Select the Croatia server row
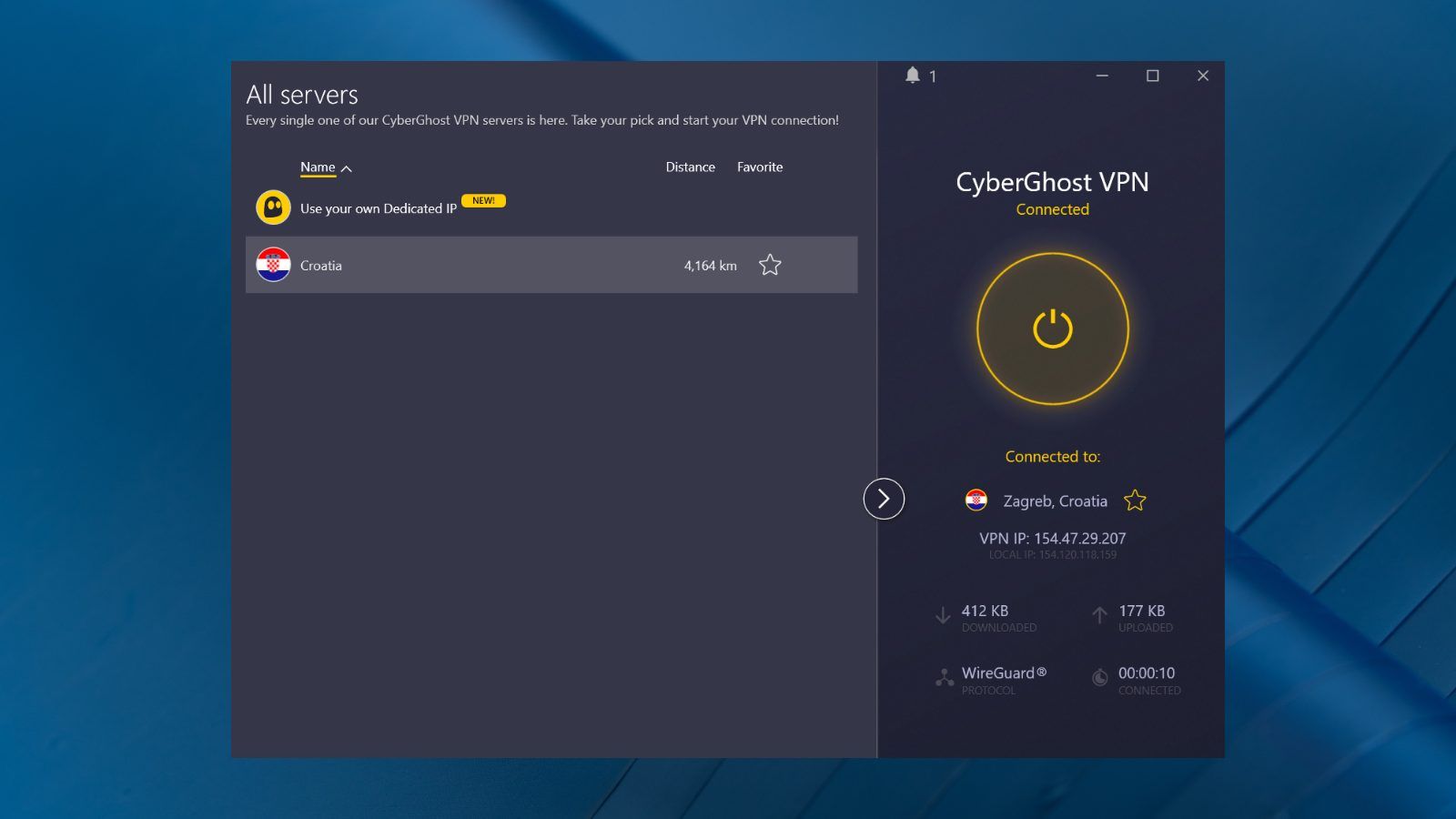The height and width of the screenshot is (819, 1456). 551,265
